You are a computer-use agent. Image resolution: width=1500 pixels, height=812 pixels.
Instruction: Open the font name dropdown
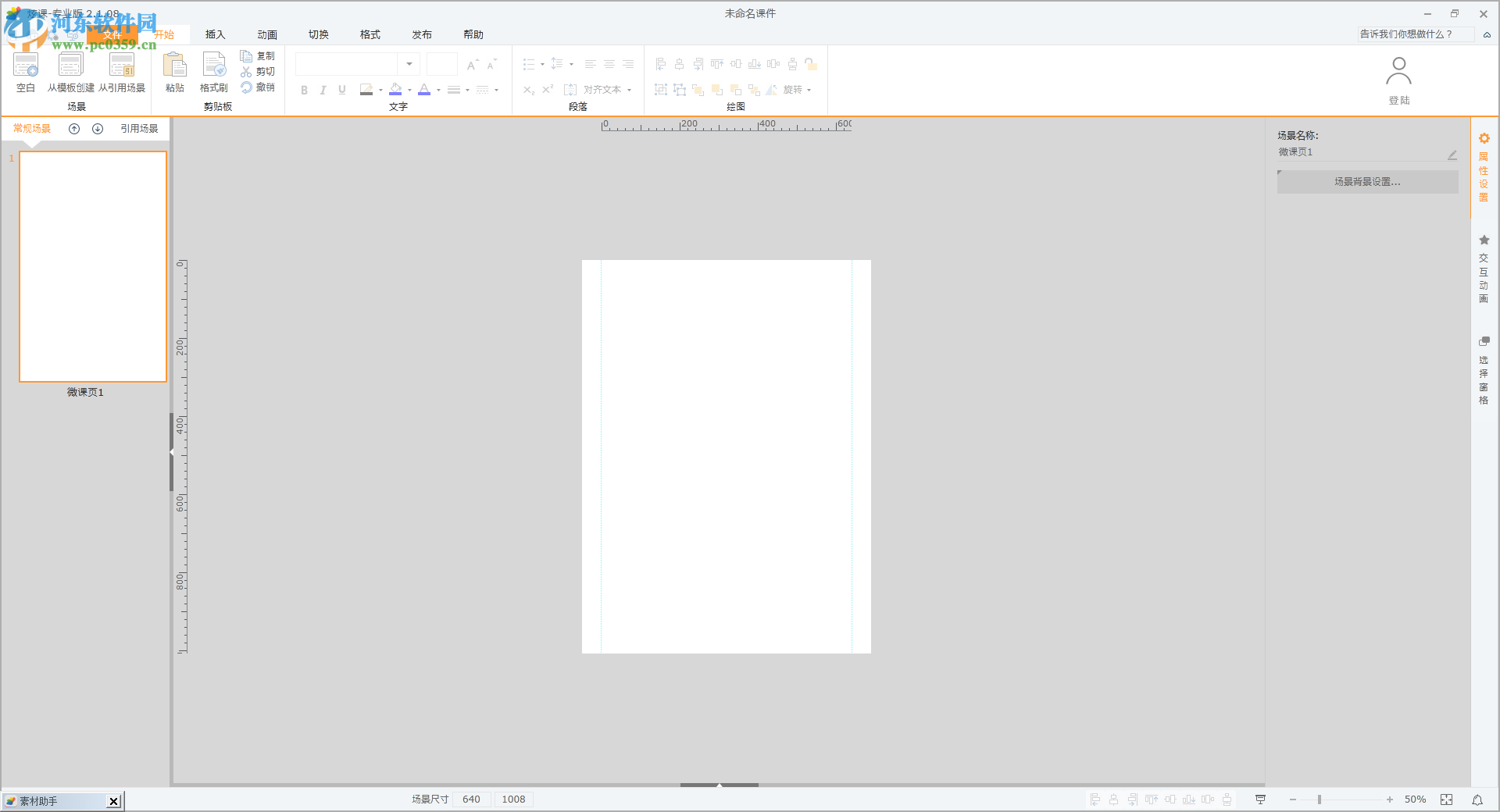point(409,64)
